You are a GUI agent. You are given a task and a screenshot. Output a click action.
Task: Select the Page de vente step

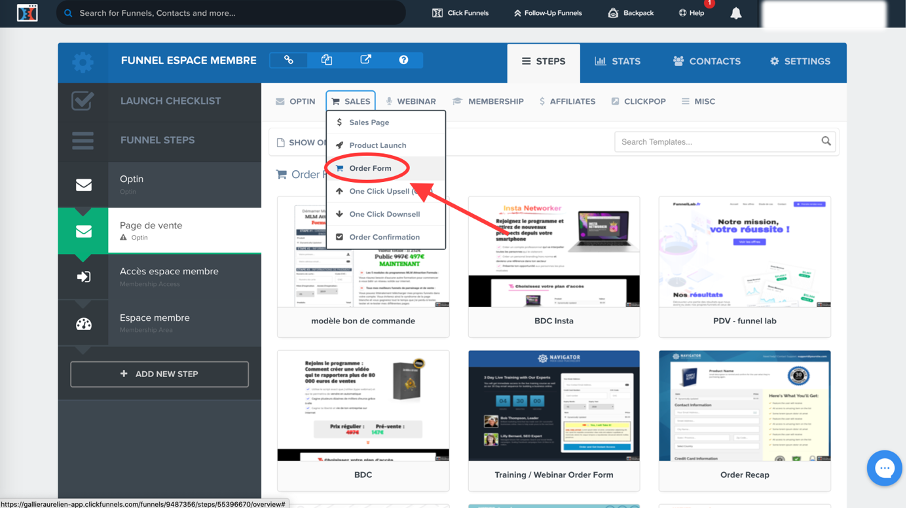(159, 231)
